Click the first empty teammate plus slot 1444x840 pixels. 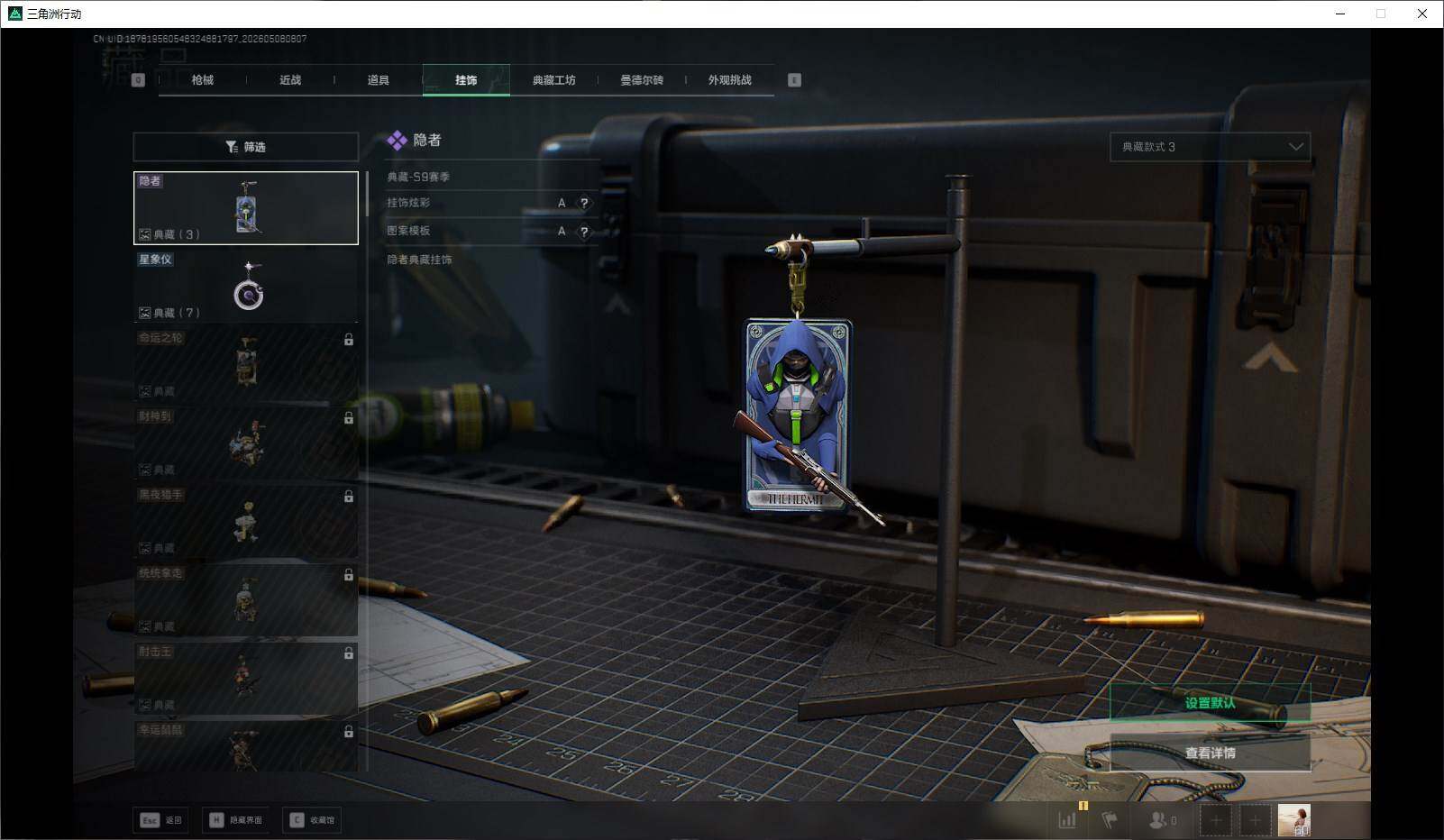1215,820
